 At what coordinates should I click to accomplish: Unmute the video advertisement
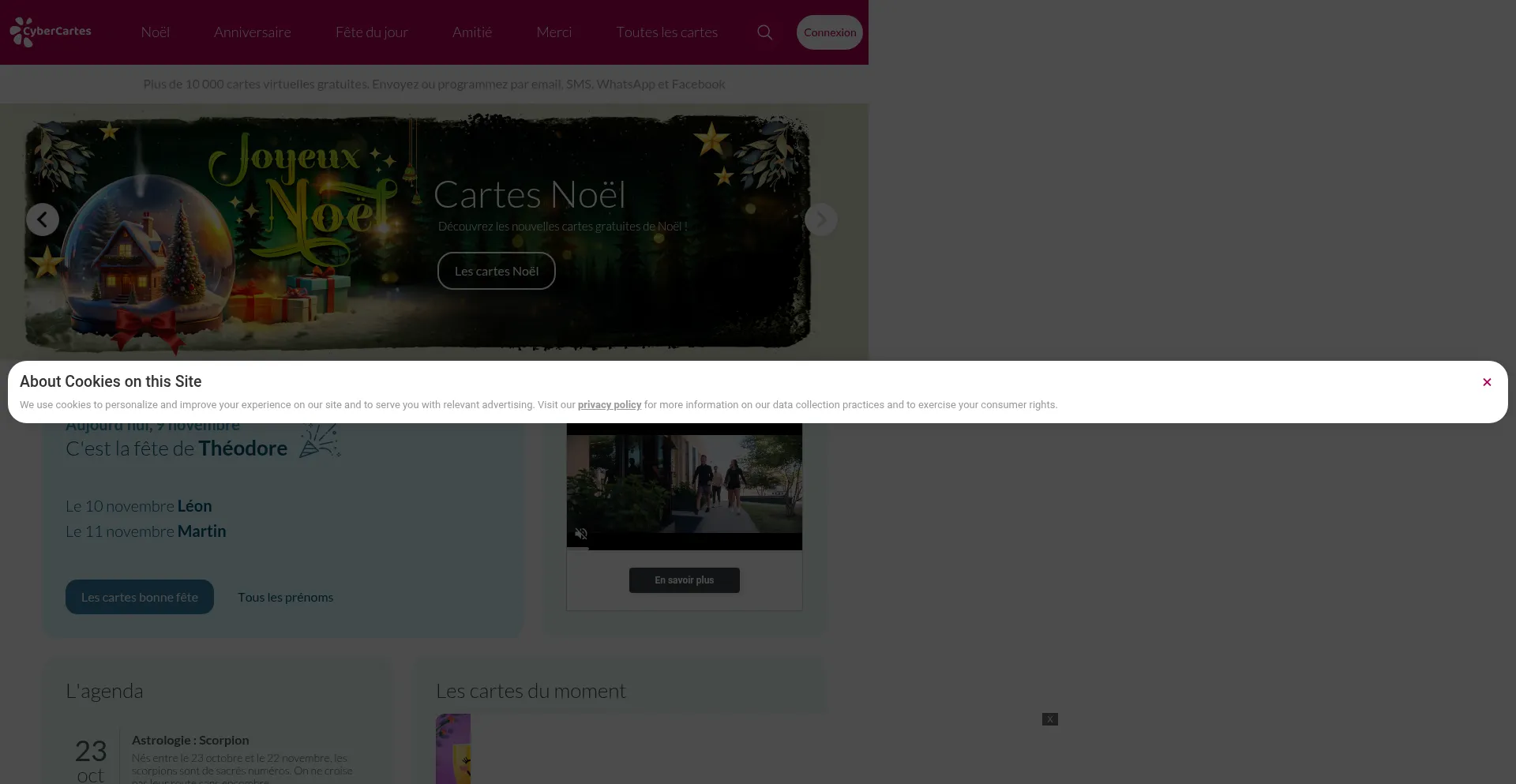(x=581, y=534)
